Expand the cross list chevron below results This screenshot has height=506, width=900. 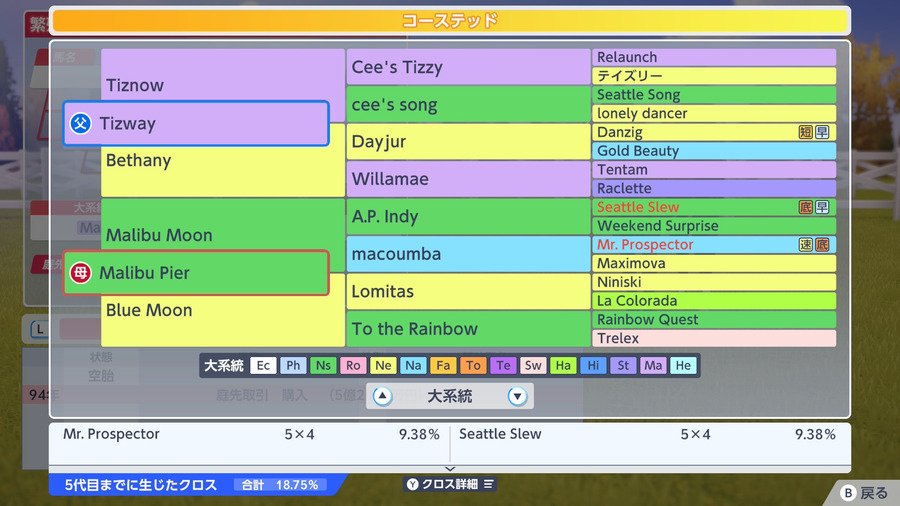450,469
